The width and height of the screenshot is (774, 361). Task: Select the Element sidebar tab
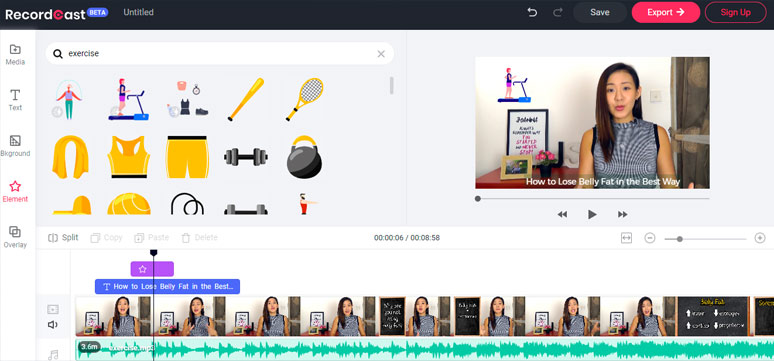(15, 192)
